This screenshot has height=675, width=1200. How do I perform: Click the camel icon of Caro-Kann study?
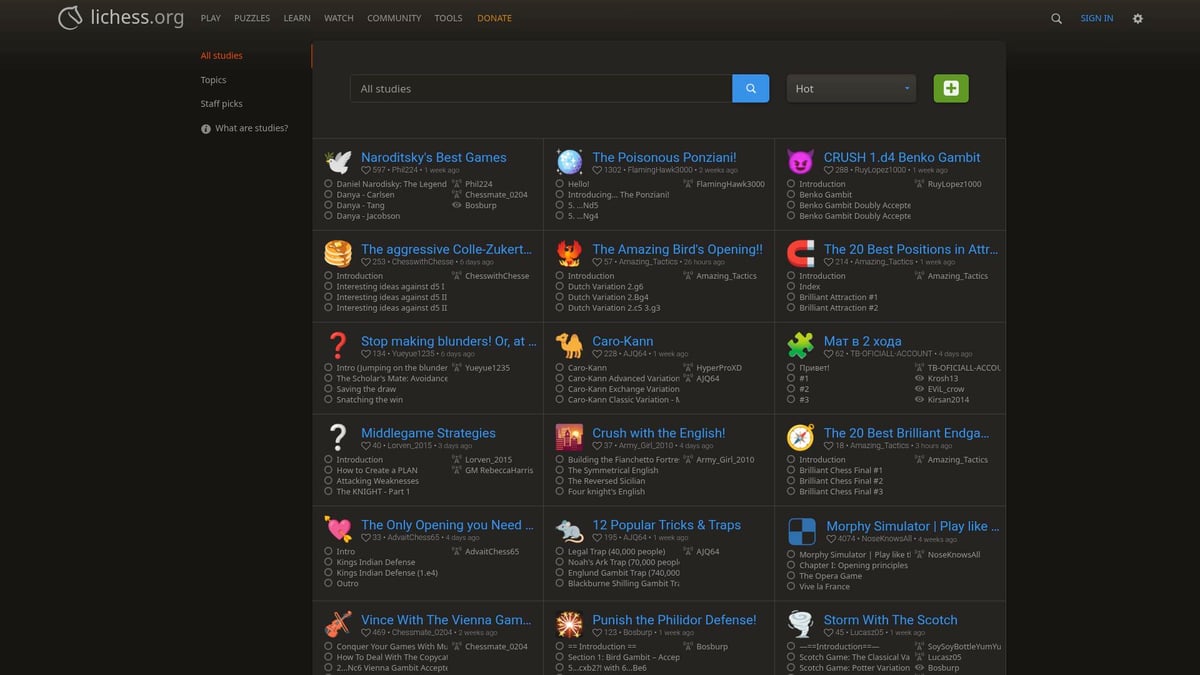[569, 346]
